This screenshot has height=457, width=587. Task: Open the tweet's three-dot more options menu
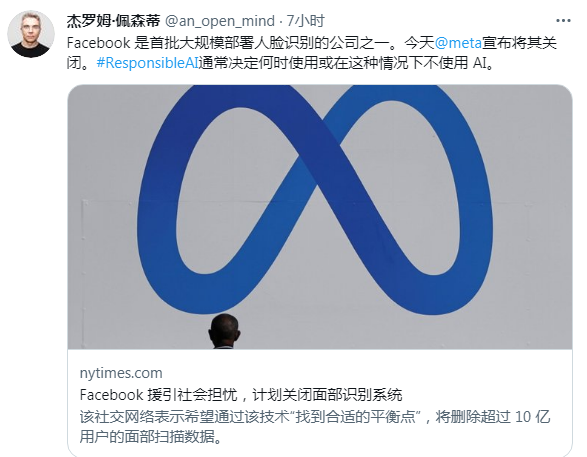pos(563,21)
